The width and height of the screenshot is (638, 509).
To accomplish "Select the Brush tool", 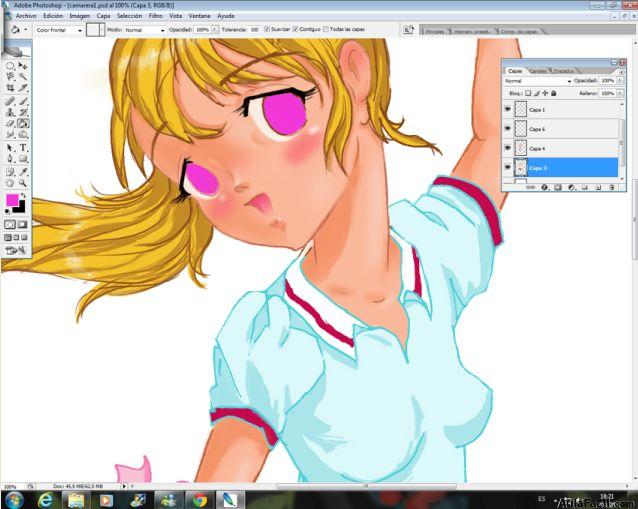I will pyautogui.click(x=23, y=101).
